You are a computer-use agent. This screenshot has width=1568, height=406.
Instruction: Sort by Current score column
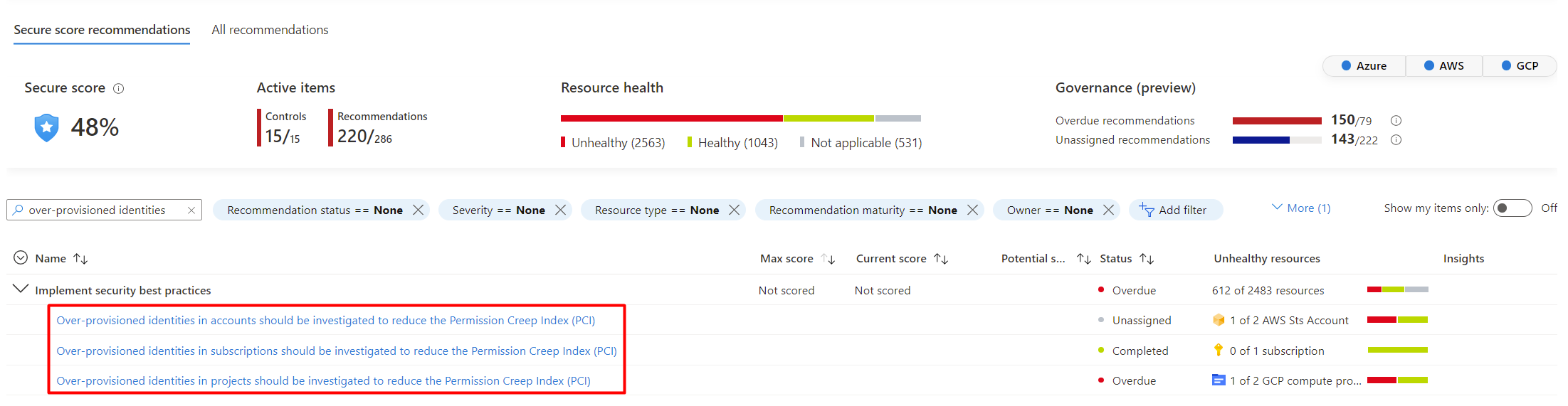tap(941, 259)
